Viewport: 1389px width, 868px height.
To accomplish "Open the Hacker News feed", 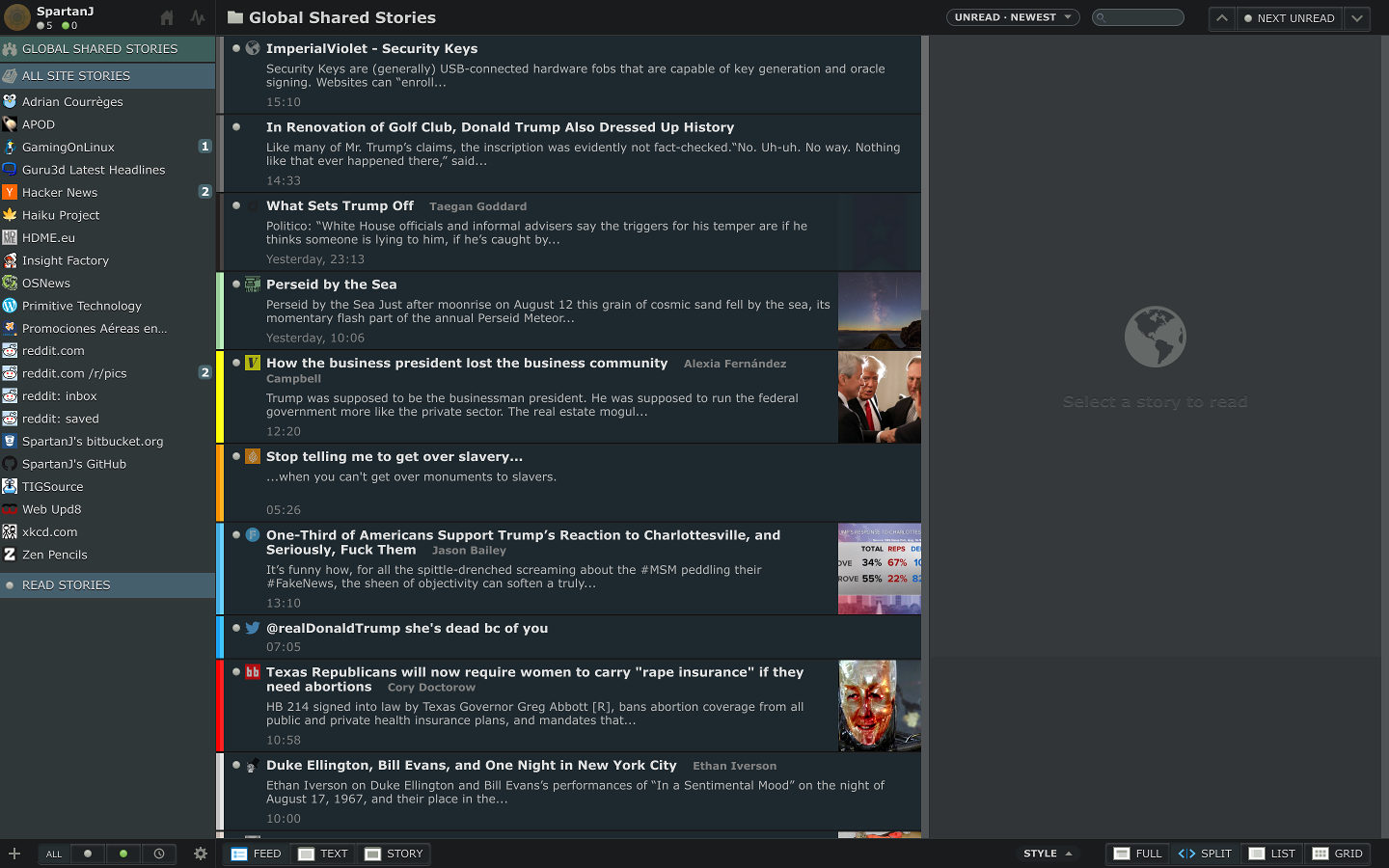I will pos(107,192).
